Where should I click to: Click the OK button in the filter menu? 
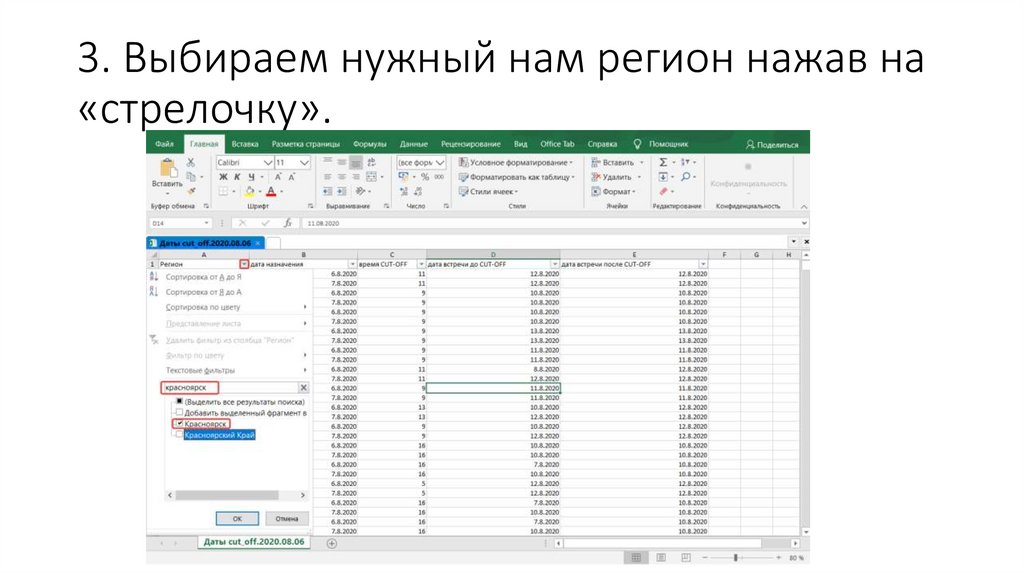[x=237, y=518]
